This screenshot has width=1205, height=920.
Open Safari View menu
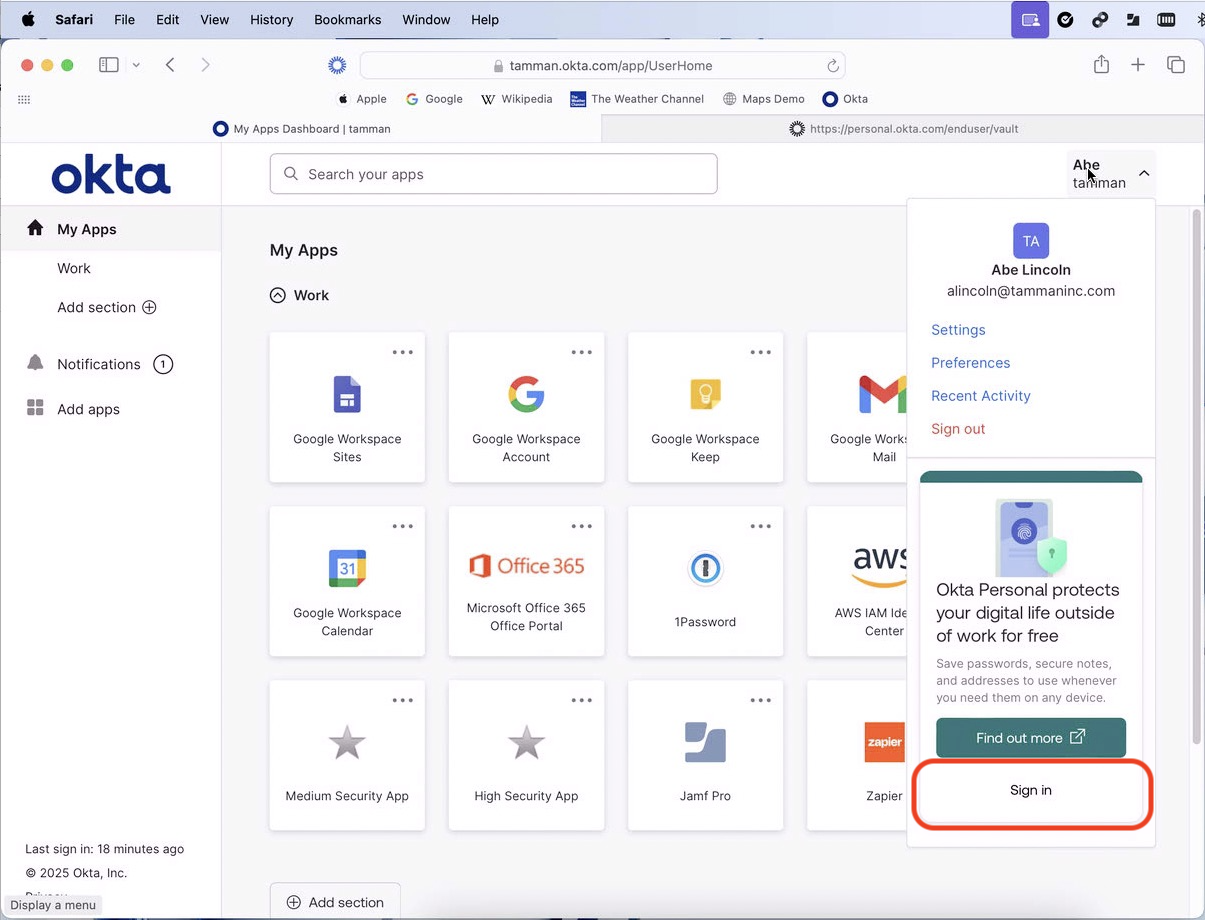point(214,19)
